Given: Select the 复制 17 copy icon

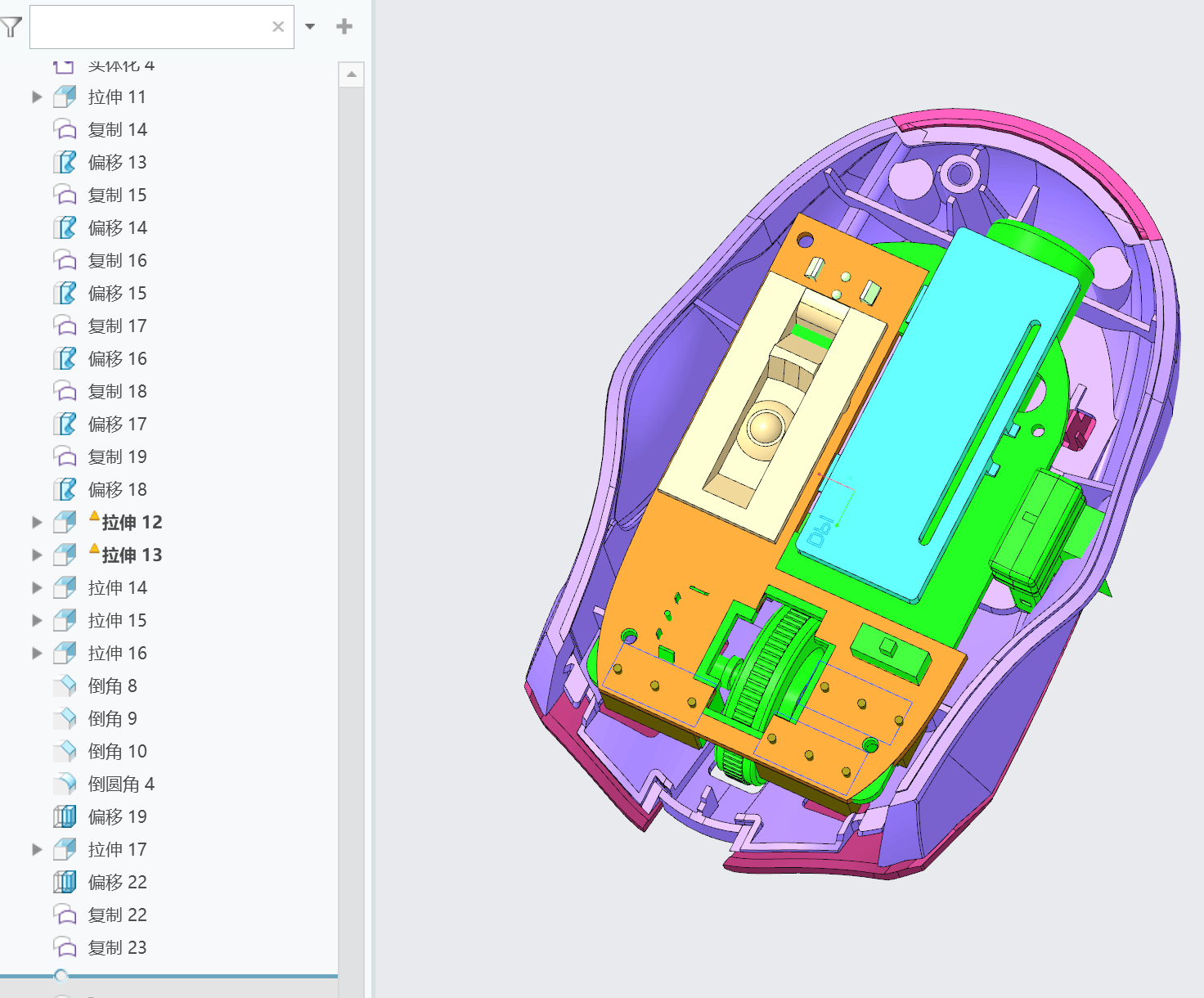Looking at the screenshot, I should 65,326.
